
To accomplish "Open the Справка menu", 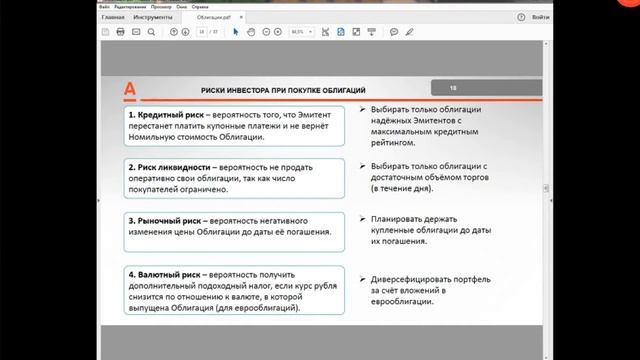I will click(x=200, y=7).
